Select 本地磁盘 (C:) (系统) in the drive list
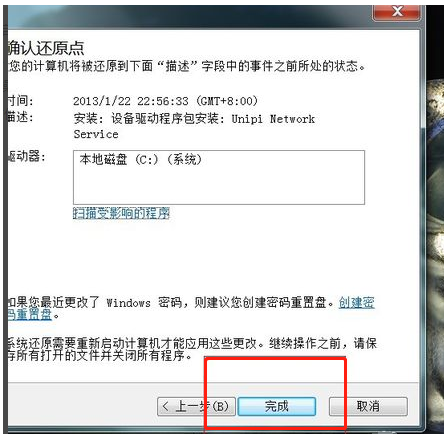The image size is (444, 434). tap(140, 160)
